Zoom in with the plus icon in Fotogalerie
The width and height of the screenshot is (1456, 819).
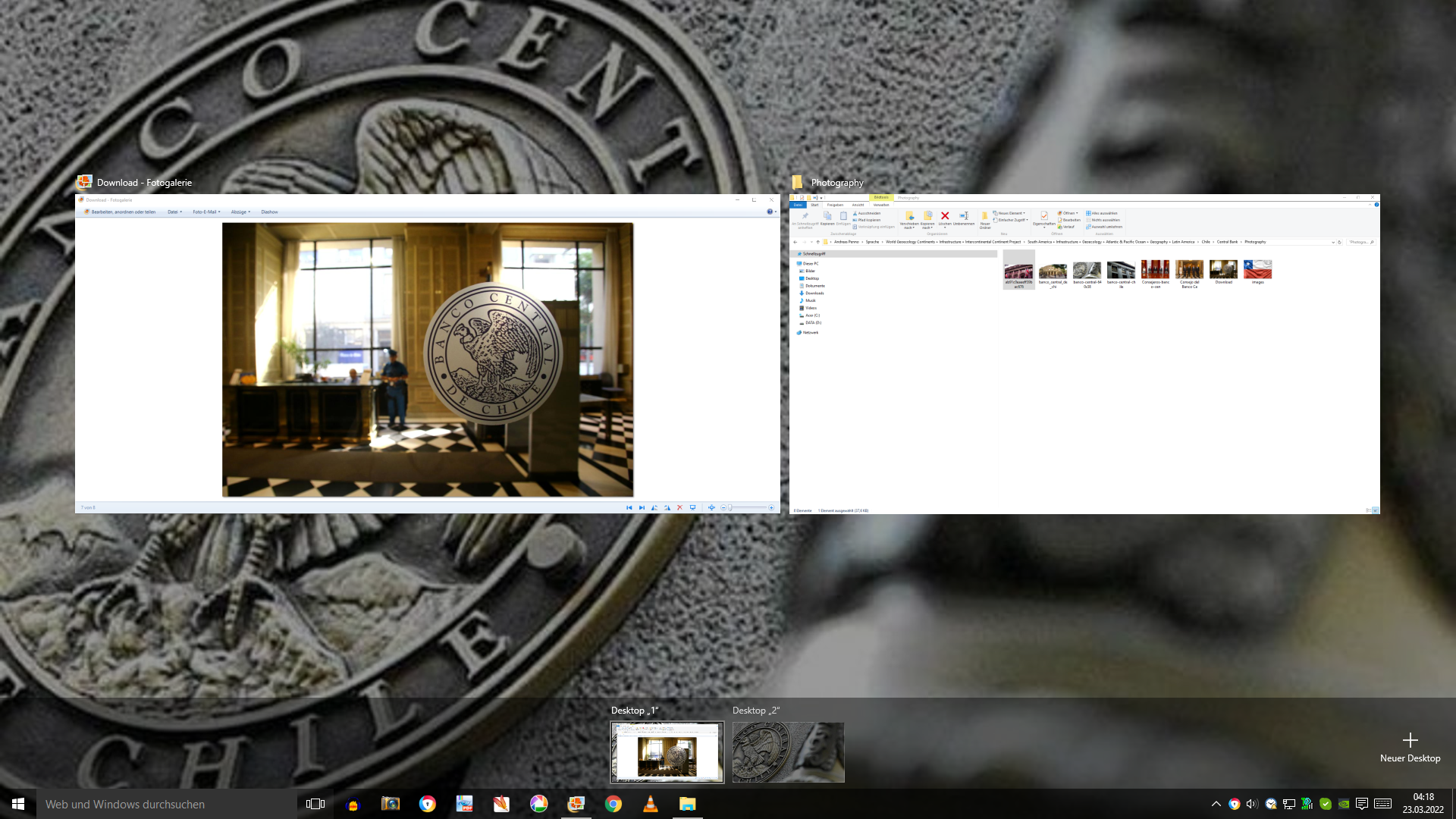771,507
